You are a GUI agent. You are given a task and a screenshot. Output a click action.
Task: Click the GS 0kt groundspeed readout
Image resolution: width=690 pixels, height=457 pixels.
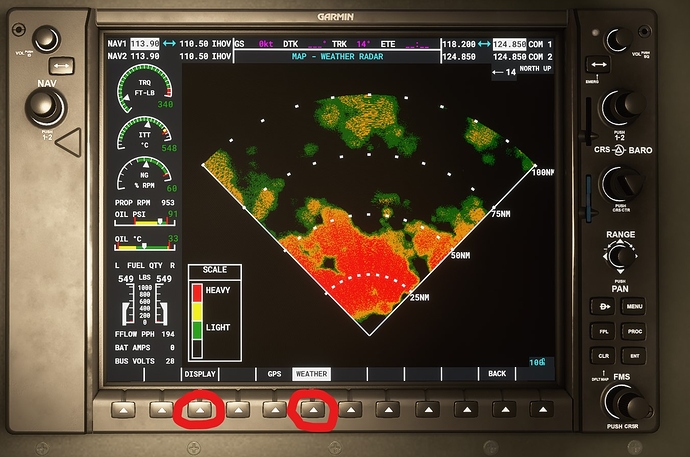coord(254,44)
